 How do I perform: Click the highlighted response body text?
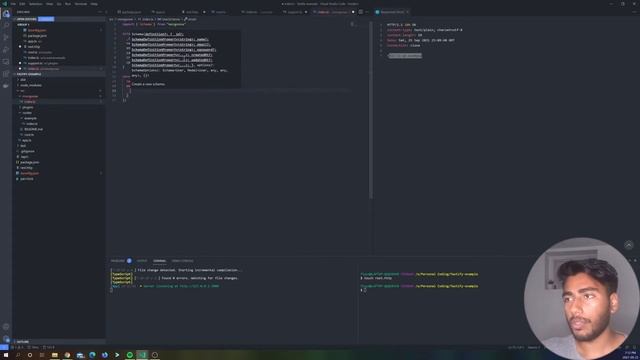[405, 56]
